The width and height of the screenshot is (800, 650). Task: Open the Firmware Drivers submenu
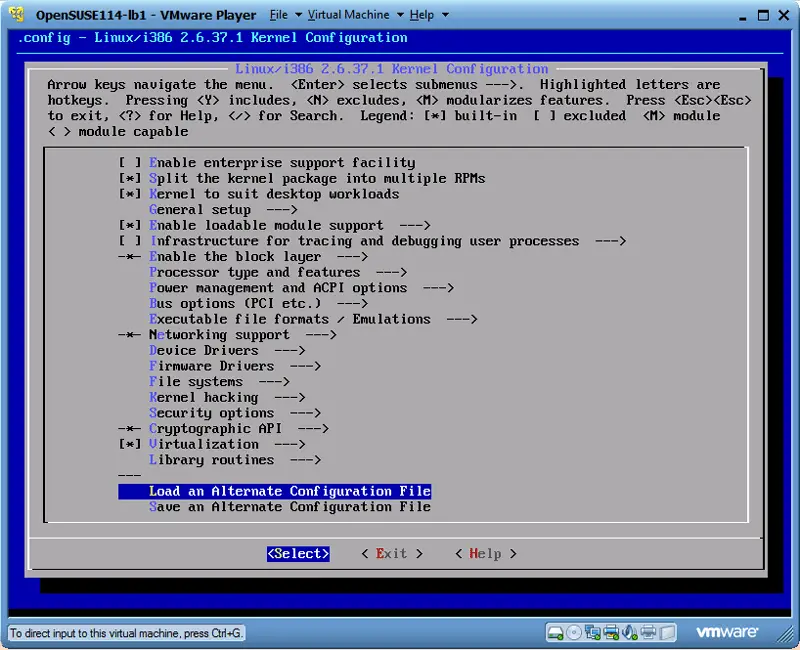[x=235, y=366]
